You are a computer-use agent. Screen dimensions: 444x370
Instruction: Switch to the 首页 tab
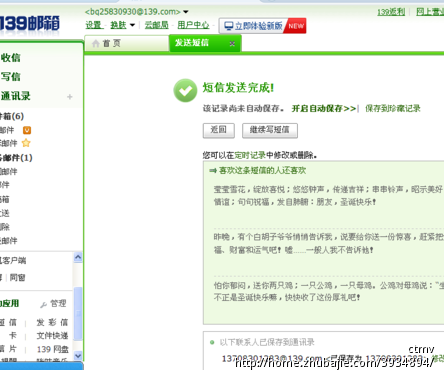pyautogui.click(x=127, y=43)
